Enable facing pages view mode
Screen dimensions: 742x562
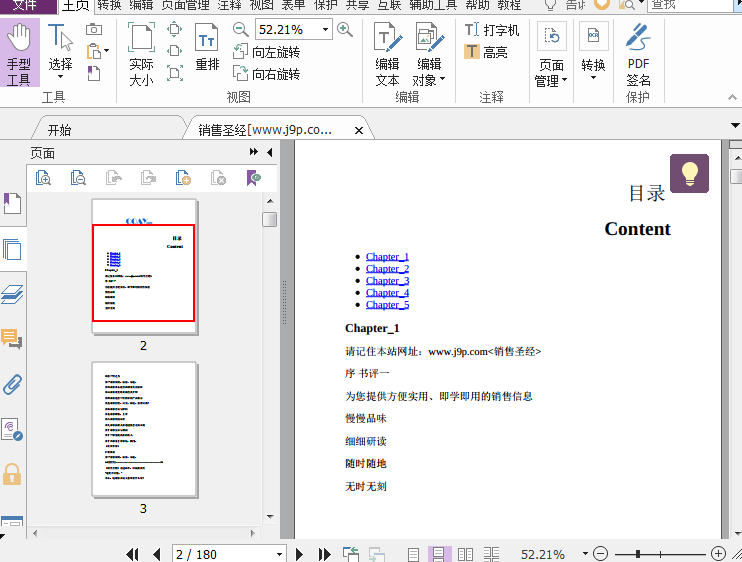(465, 554)
